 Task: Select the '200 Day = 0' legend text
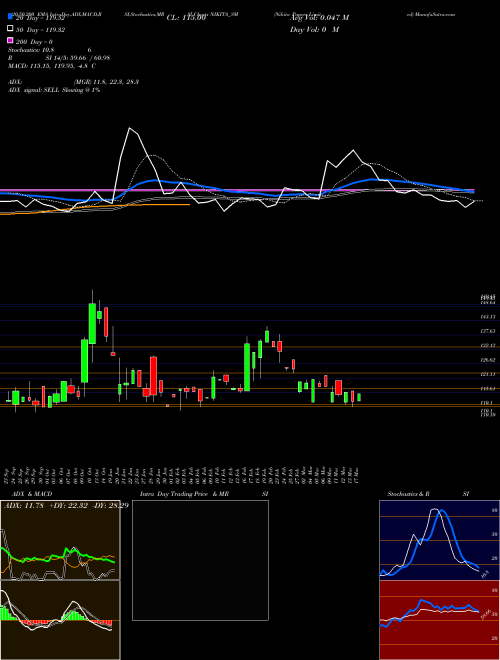(34, 42)
